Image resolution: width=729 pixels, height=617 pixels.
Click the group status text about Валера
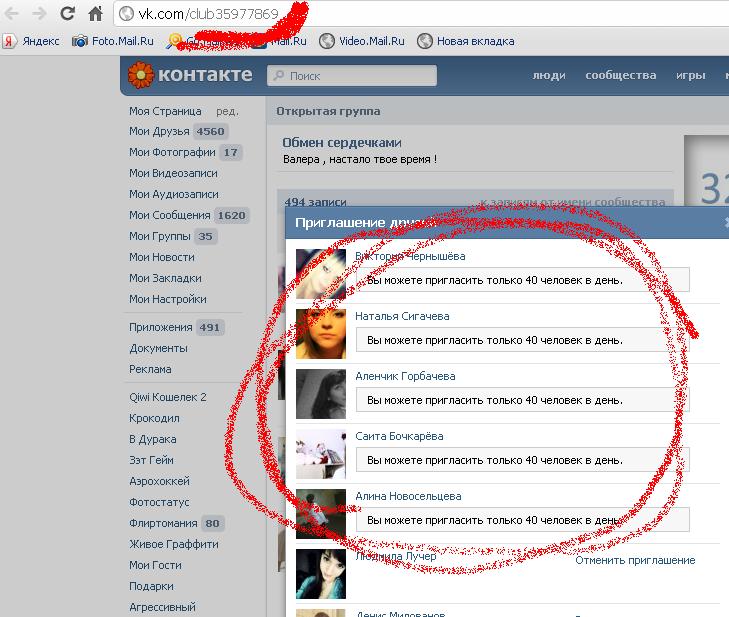360,159
